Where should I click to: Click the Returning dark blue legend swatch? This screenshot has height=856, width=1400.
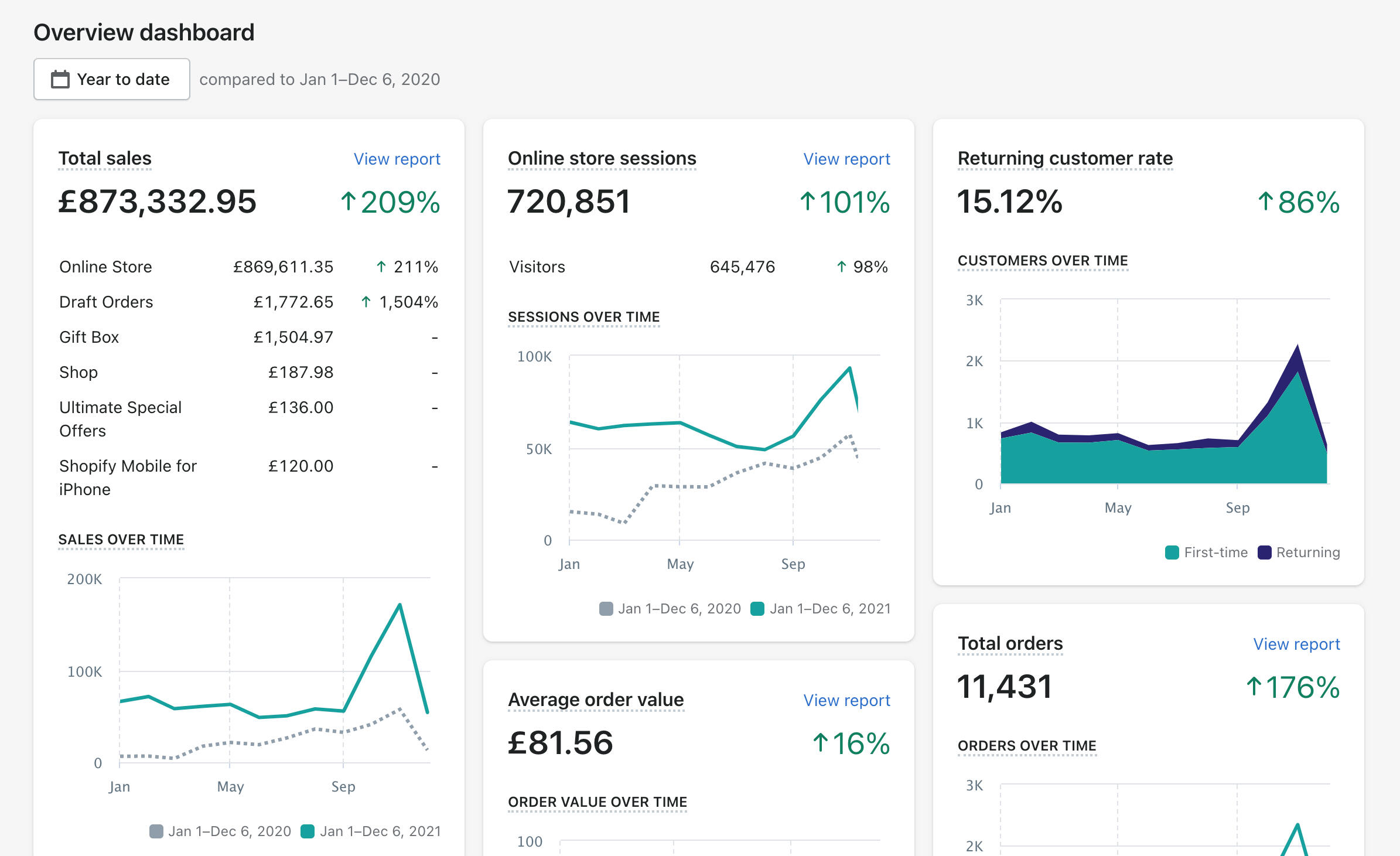(x=1264, y=553)
